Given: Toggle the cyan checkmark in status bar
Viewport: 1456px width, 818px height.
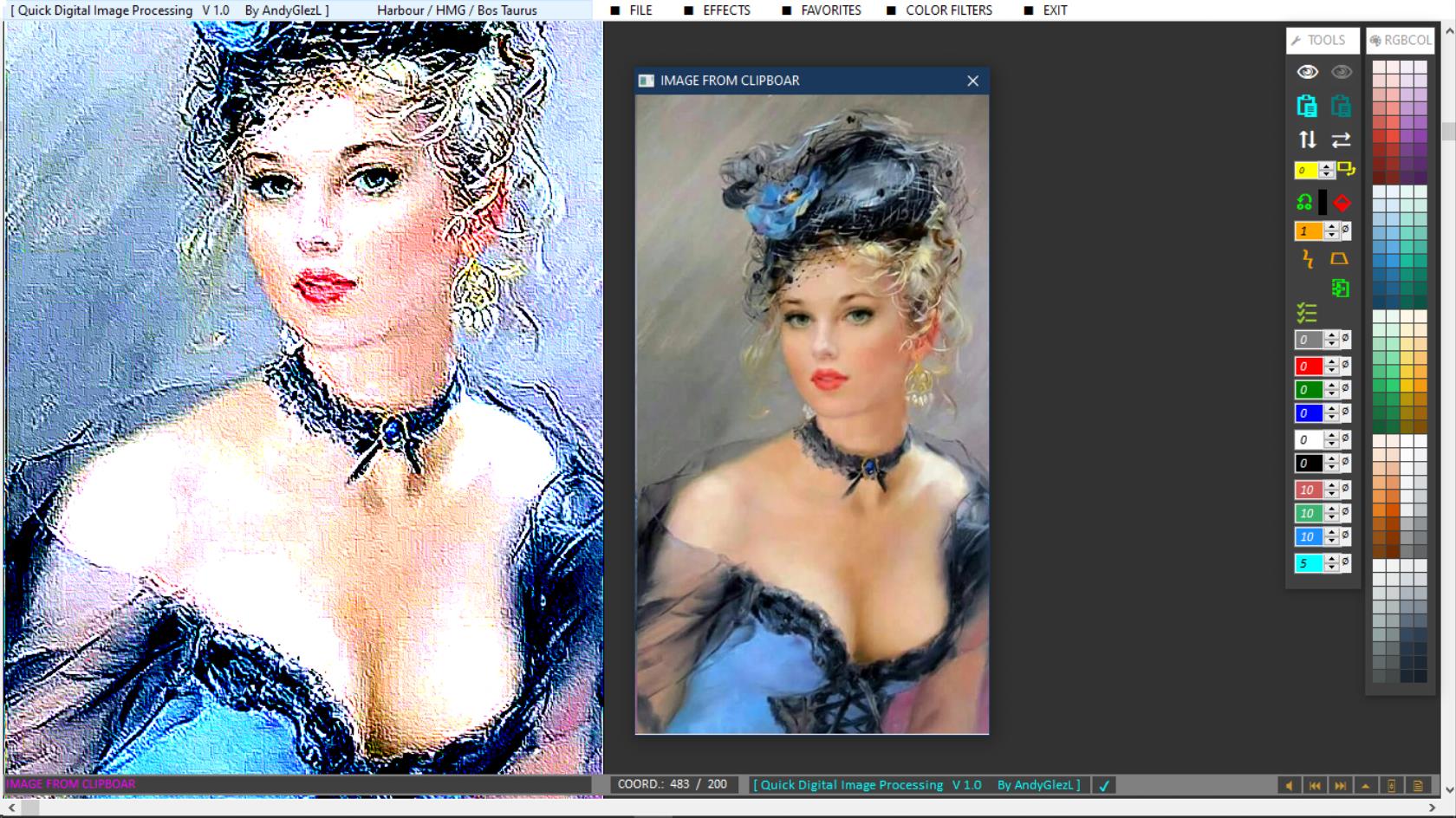Looking at the screenshot, I should (x=1104, y=786).
